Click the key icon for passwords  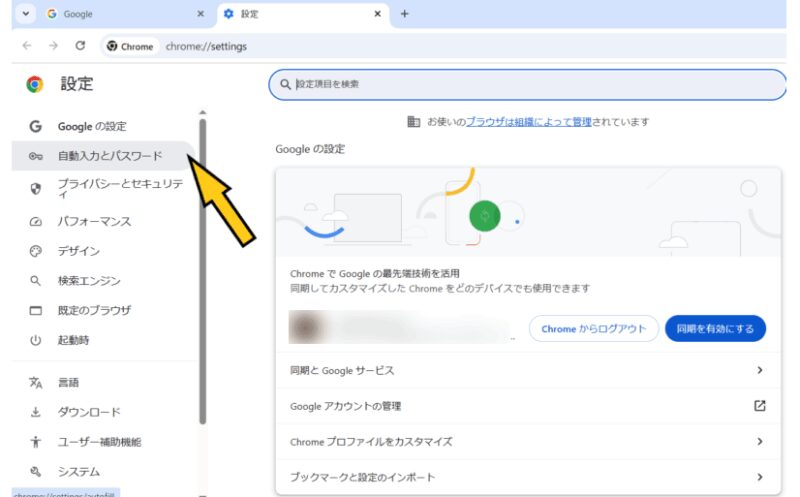35,156
